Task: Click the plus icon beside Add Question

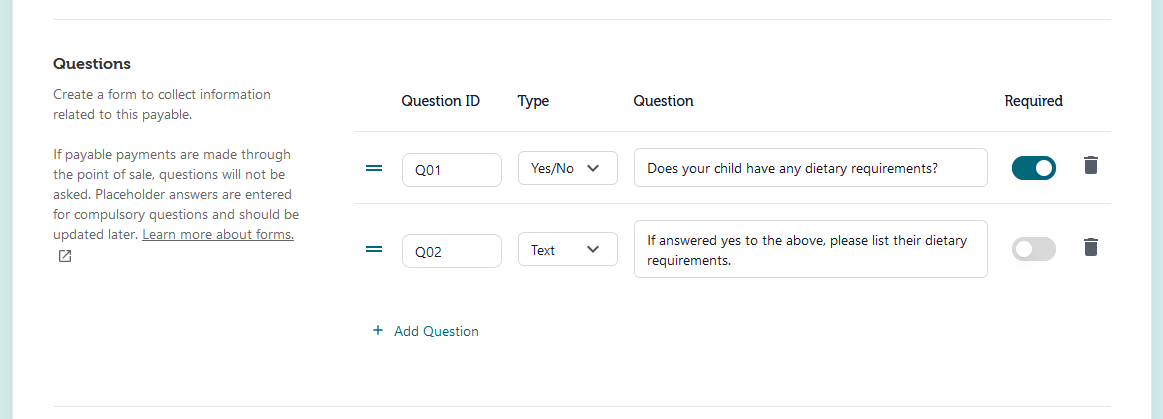Action: click(x=378, y=331)
